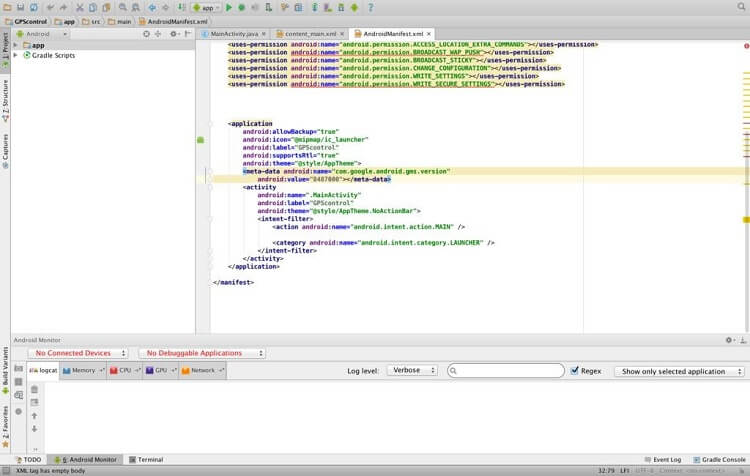Click the Open folder toolbar icon
Viewport: 750px width, 476px height.
point(7,7)
